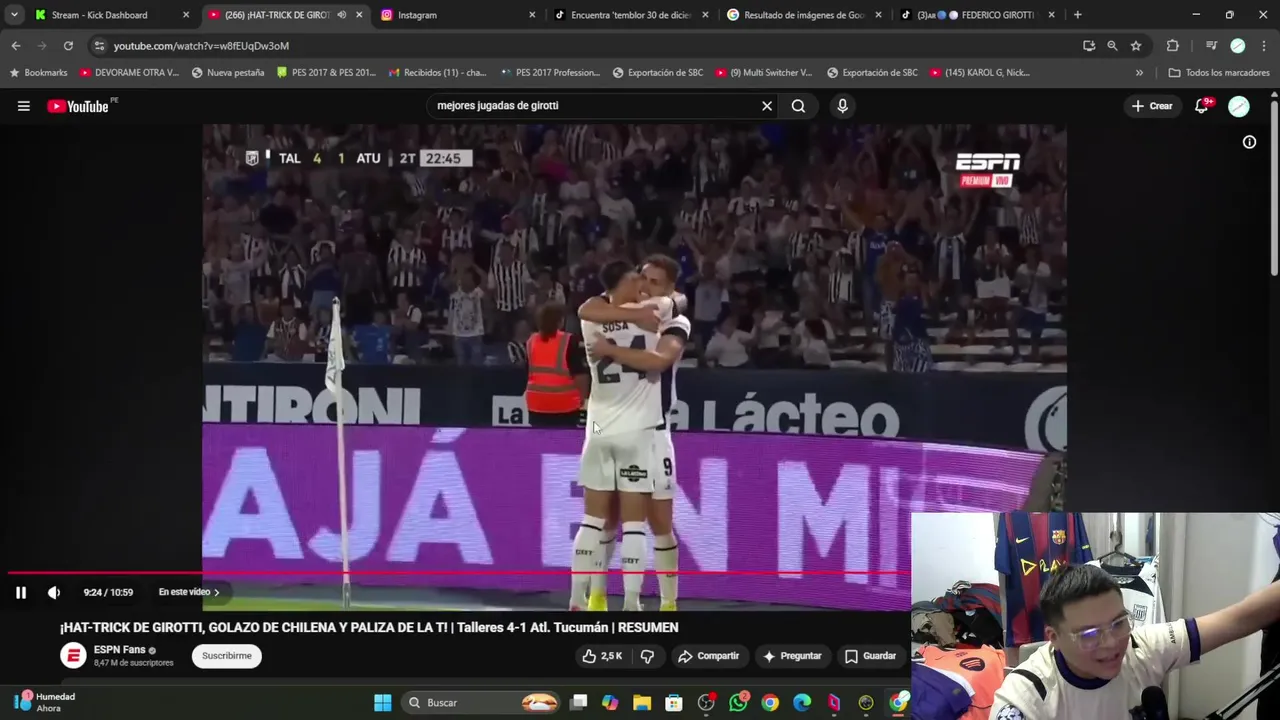Open the Windows Start button
This screenshot has width=1280, height=720.
382,703
